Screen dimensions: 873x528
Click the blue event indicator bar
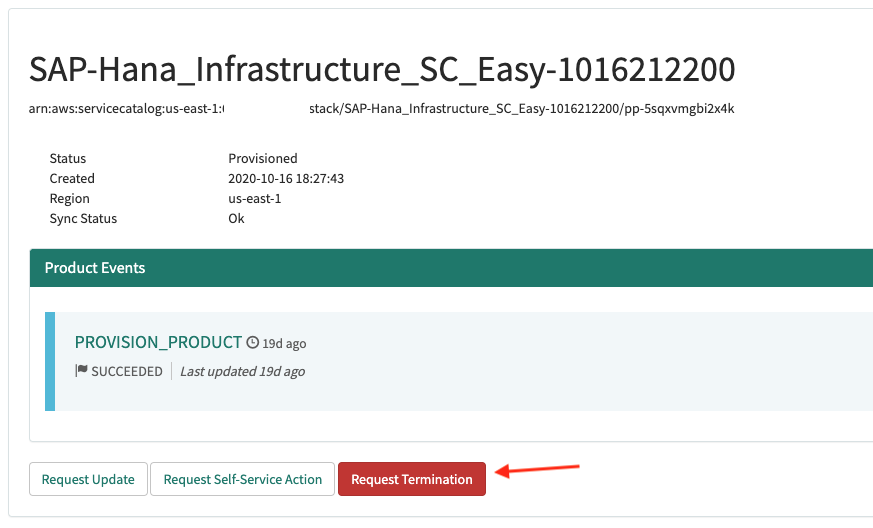pyautogui.click(x=50, y=361)
